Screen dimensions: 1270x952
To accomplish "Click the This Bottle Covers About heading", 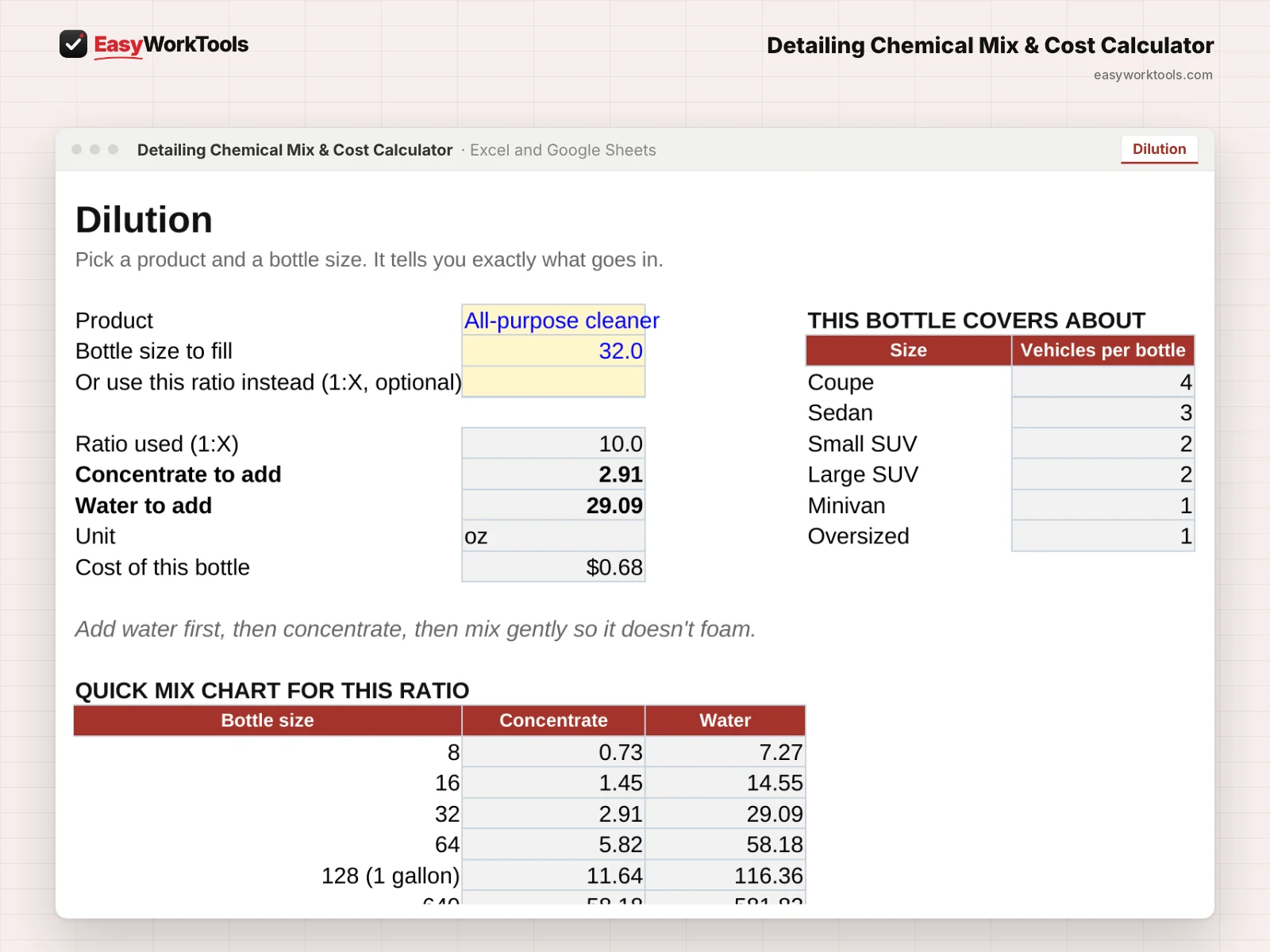I will point(976,321).
